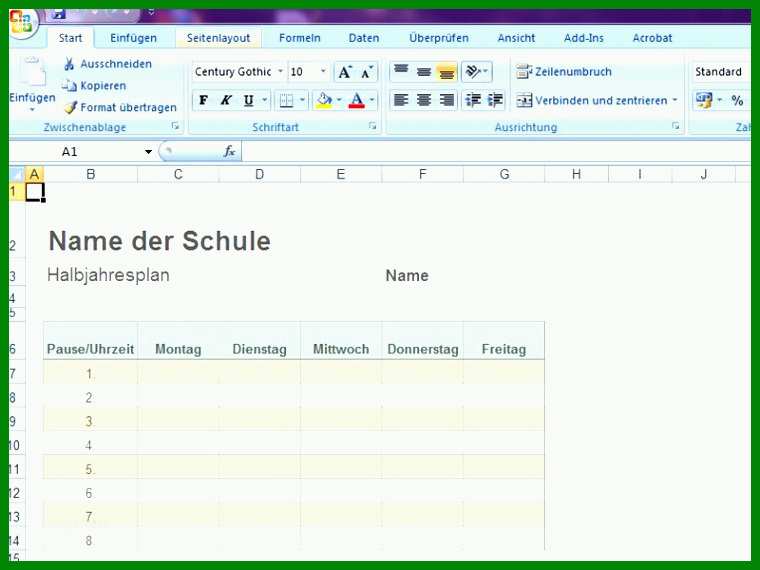Screen dimensions: 760x570
Task: Center text horizontally
Action: pos(424,100)
